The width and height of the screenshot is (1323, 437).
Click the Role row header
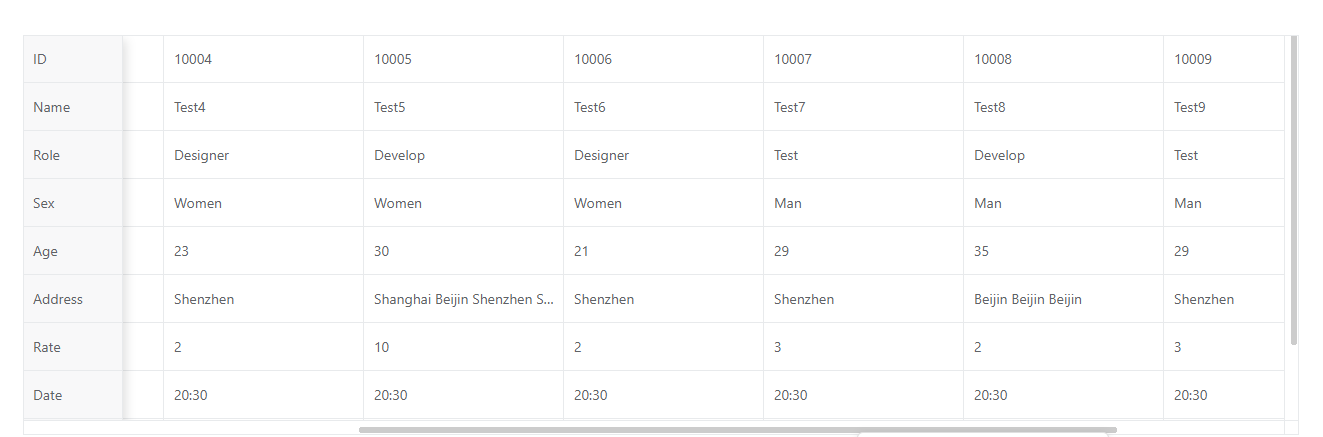[x=72, y=155]
